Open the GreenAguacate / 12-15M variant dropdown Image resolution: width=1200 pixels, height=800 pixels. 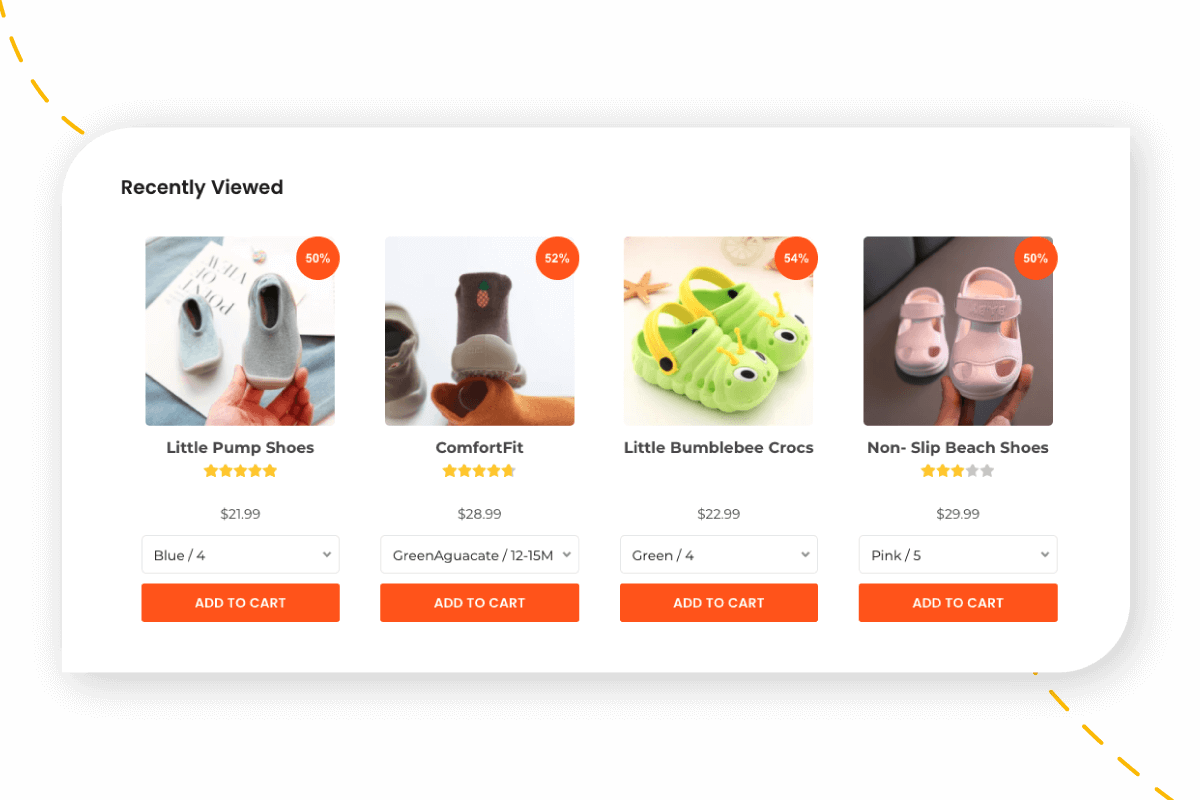(479, 555)
